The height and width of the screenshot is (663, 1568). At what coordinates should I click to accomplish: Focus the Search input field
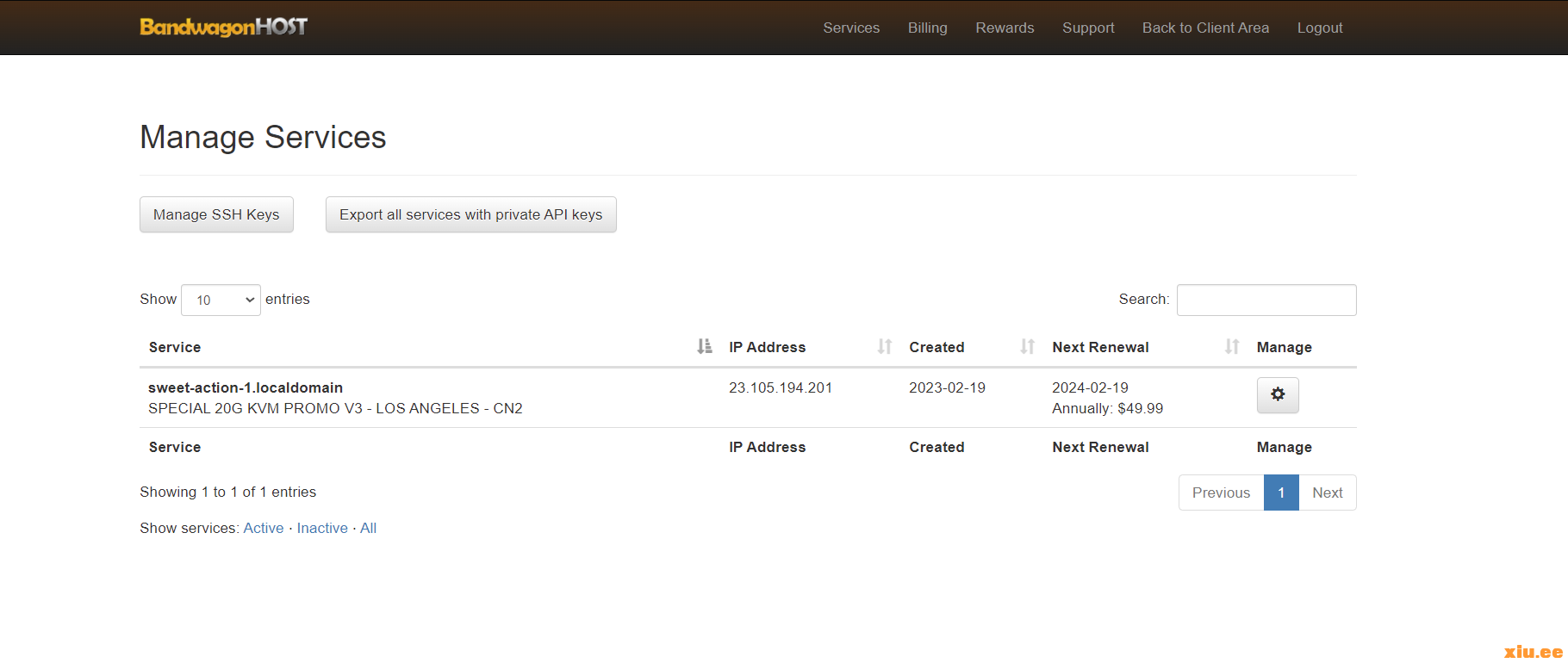coord(1266,300)
